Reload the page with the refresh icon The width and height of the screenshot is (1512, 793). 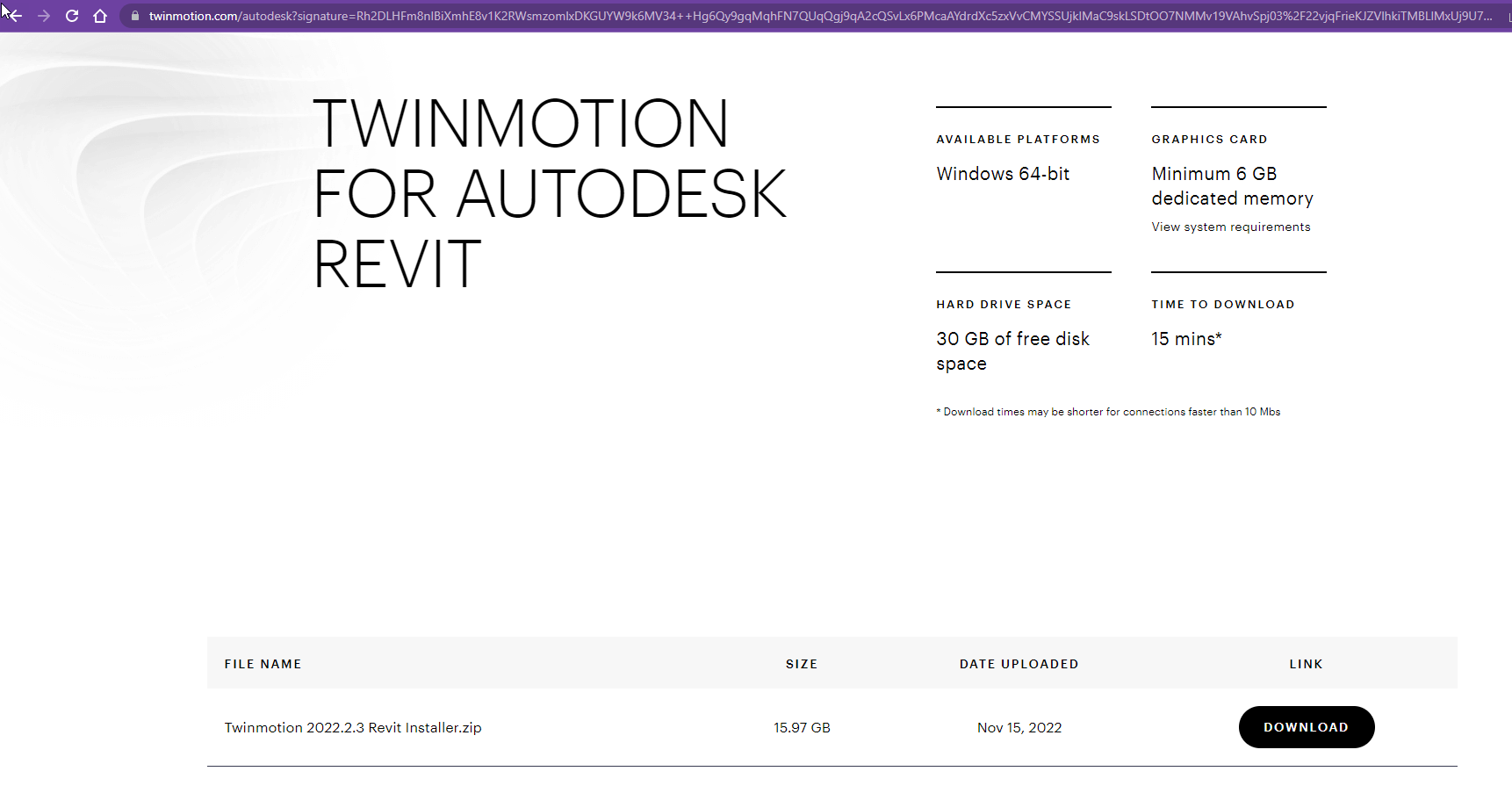pyautogui.click(x=72, y=16)
